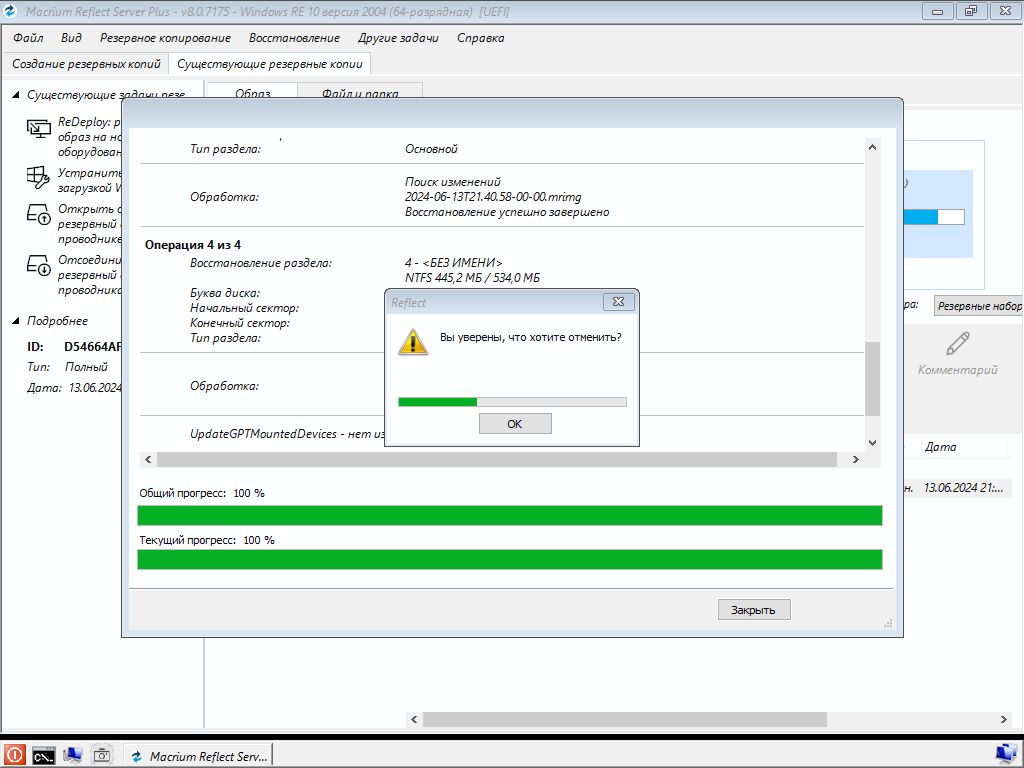Click the Закрыть button
The width and height of the screenshot is (1024, 768).
[754, 609]
